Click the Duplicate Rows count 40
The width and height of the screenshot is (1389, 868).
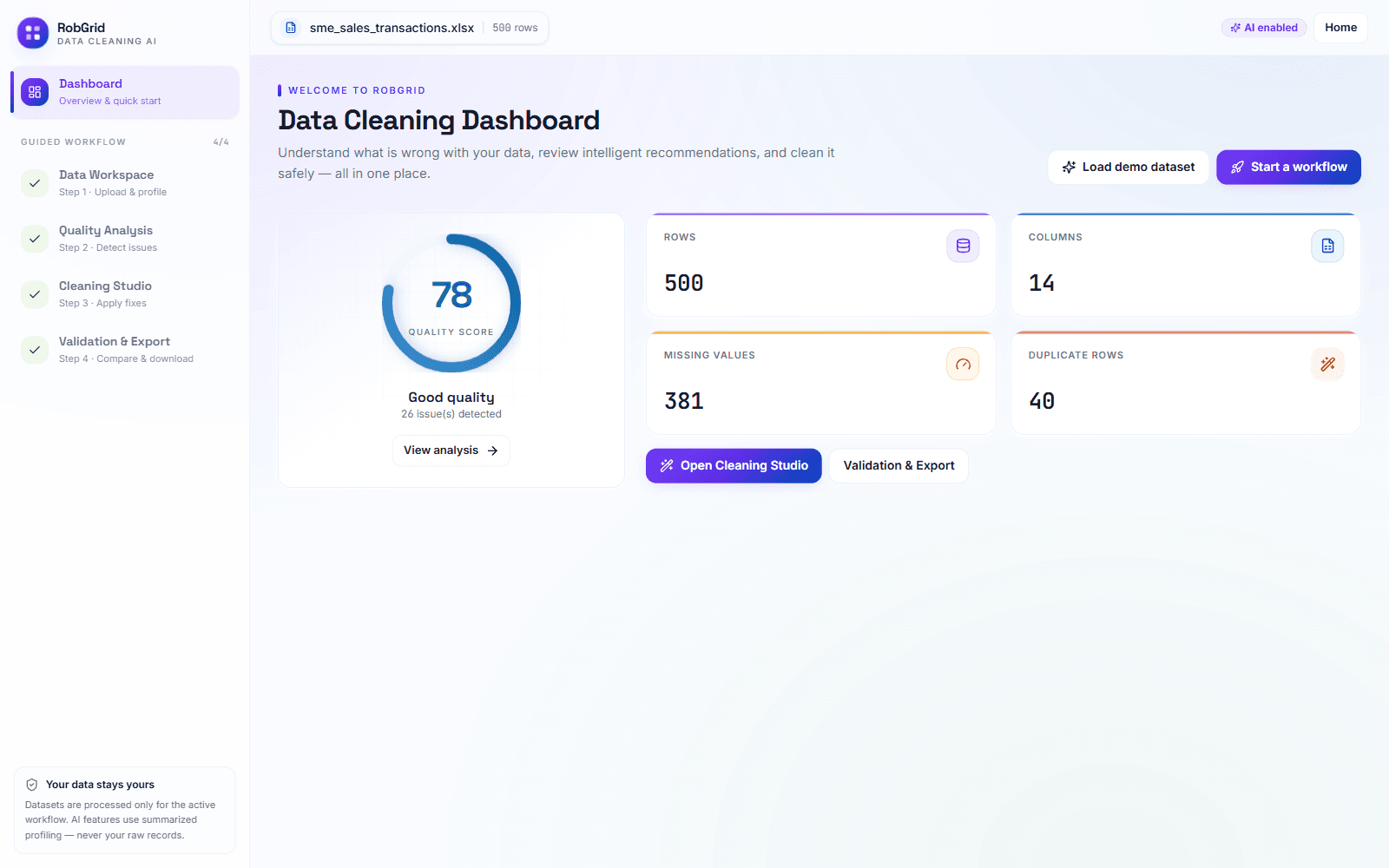1042,401
